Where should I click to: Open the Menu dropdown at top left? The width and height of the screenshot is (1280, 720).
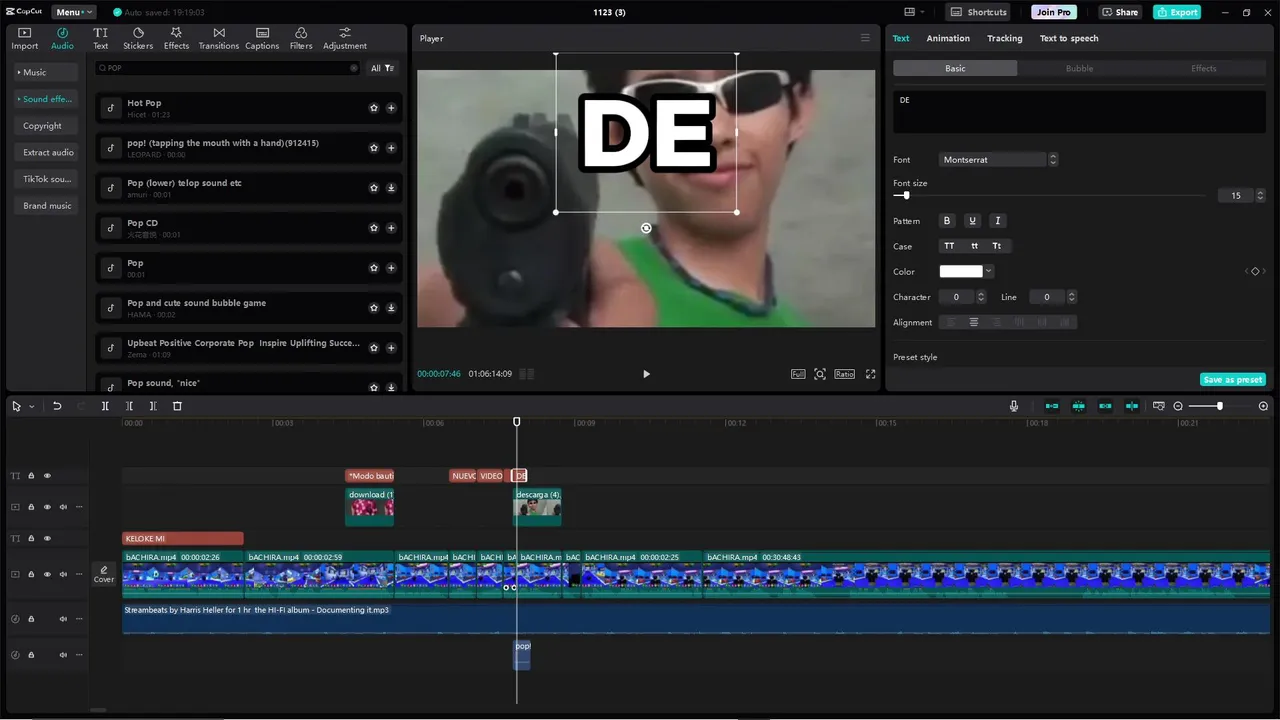point(75,12)
